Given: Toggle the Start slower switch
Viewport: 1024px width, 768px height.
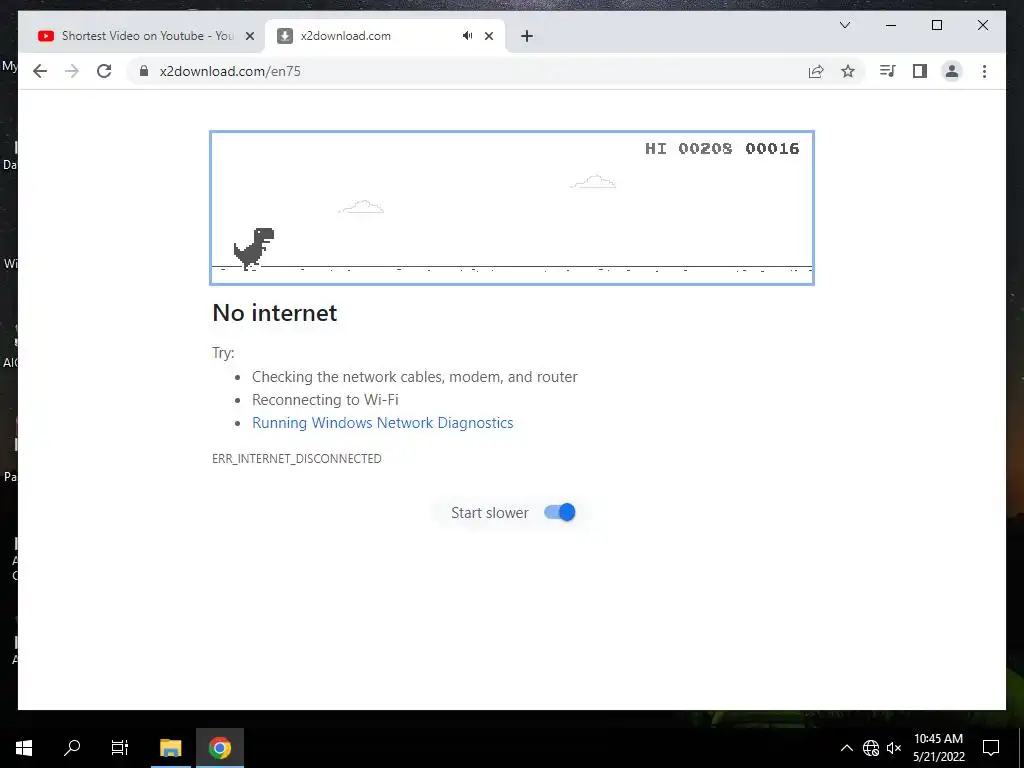Looking at the screenshot, I should coord(560,513).
